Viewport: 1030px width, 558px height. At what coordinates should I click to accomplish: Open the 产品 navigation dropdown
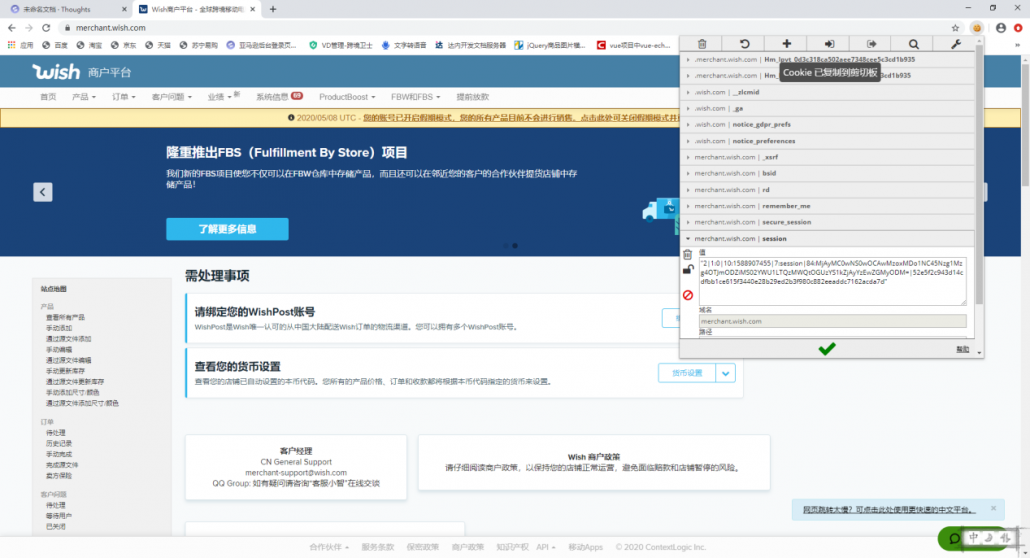click(83, 97)
